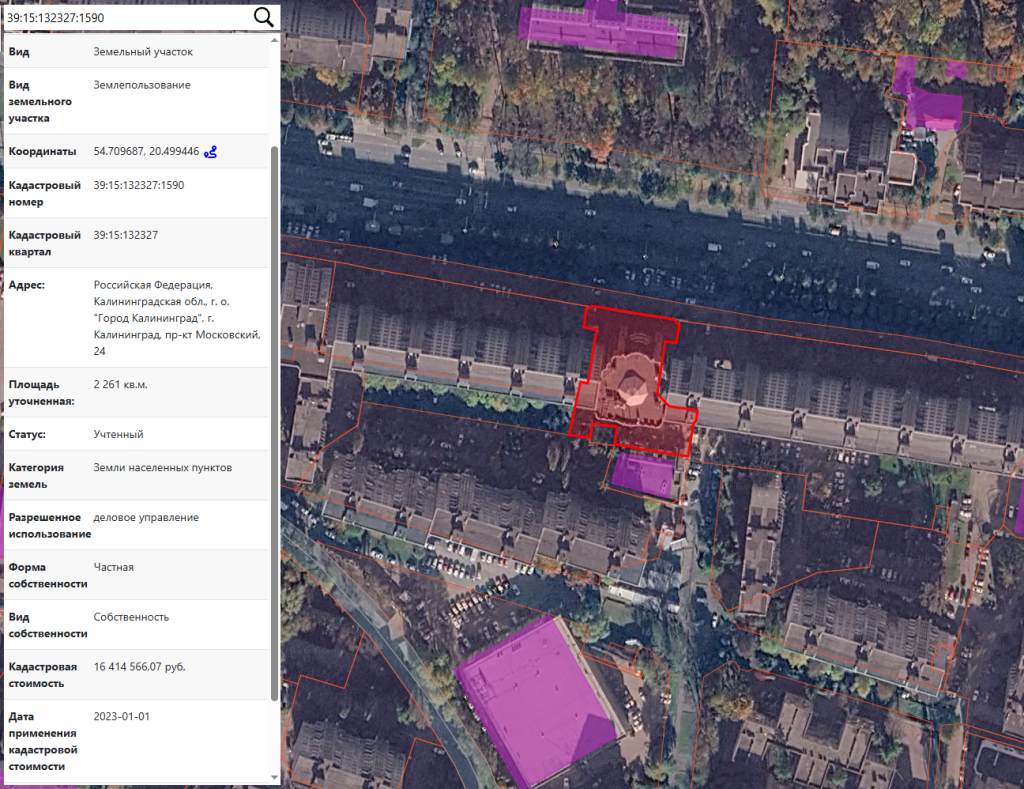Click the cadastral number value 39:15:132327:1590 in the panel
This screenshot has height=789, width=1024.
(x=139, y=185)
